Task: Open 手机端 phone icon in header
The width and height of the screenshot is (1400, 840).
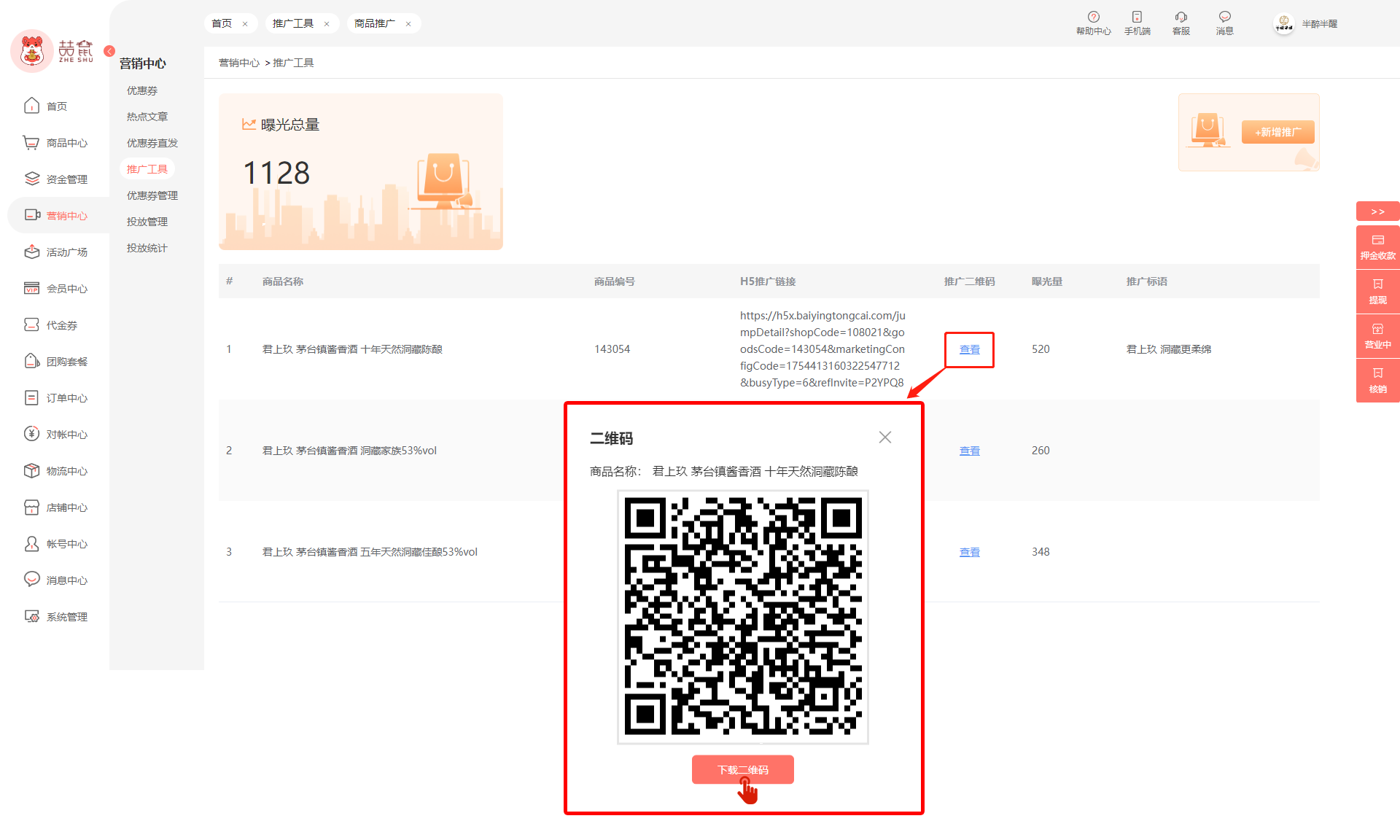Action: [1137, 17]
